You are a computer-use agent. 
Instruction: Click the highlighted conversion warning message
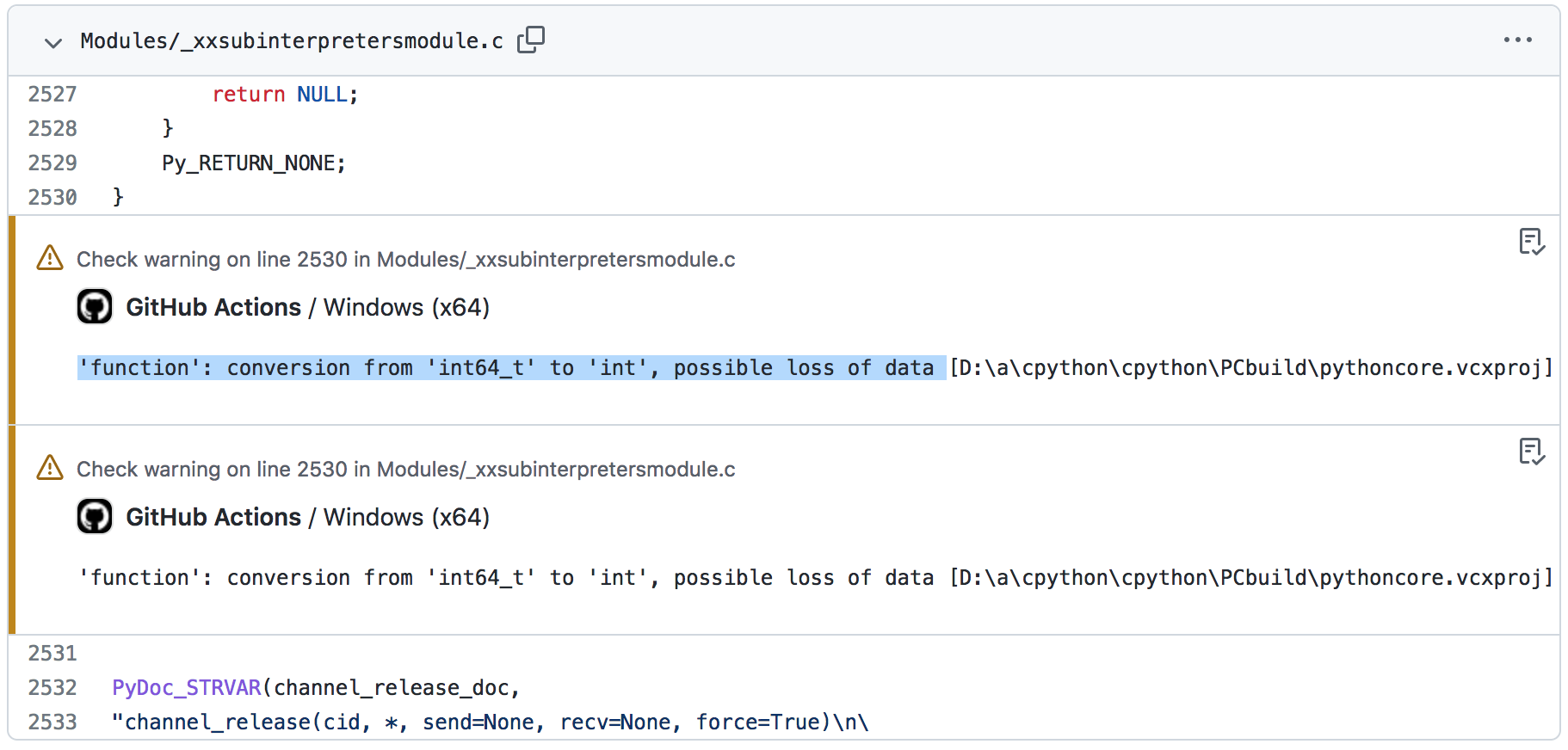[x=511, y=367]
